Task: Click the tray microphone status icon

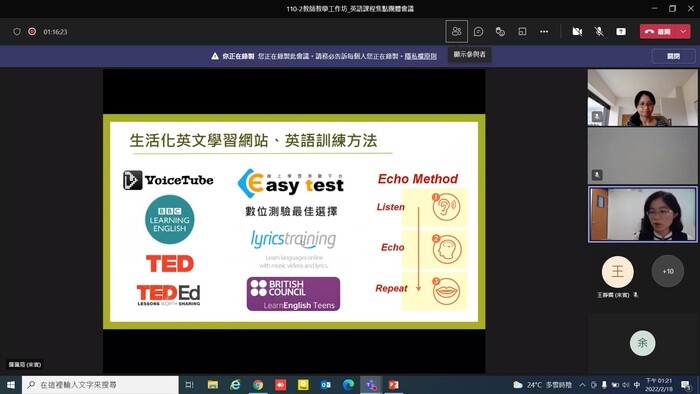Action: click(604, 385)
